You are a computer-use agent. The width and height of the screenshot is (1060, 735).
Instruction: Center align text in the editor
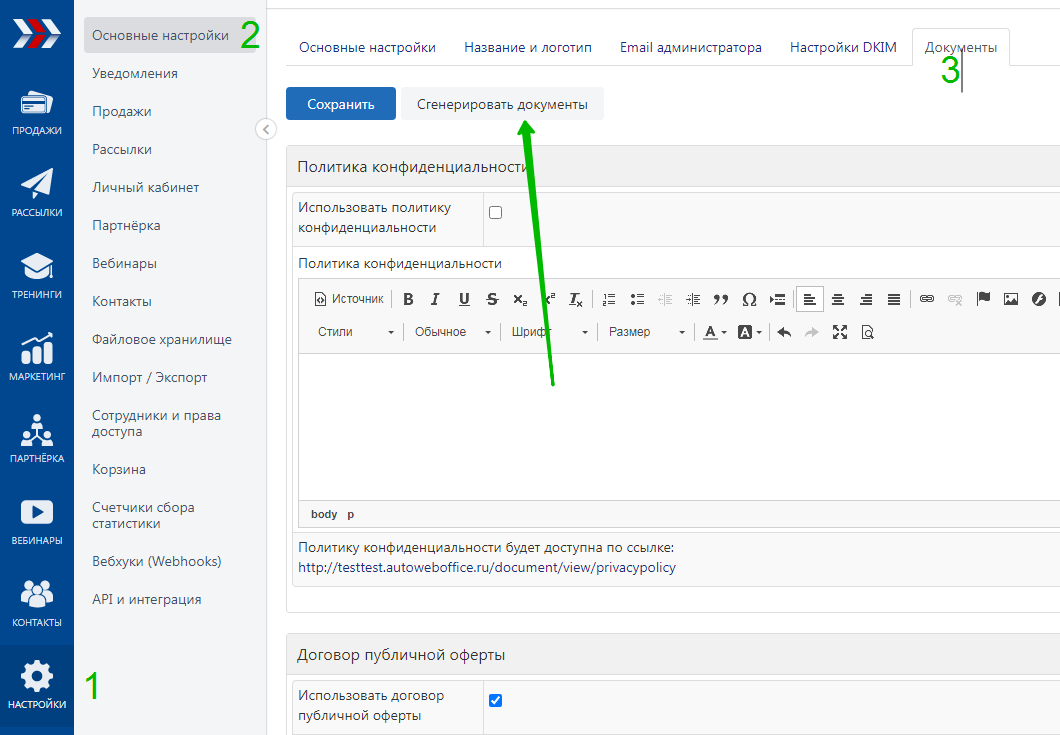coord(838,299)
